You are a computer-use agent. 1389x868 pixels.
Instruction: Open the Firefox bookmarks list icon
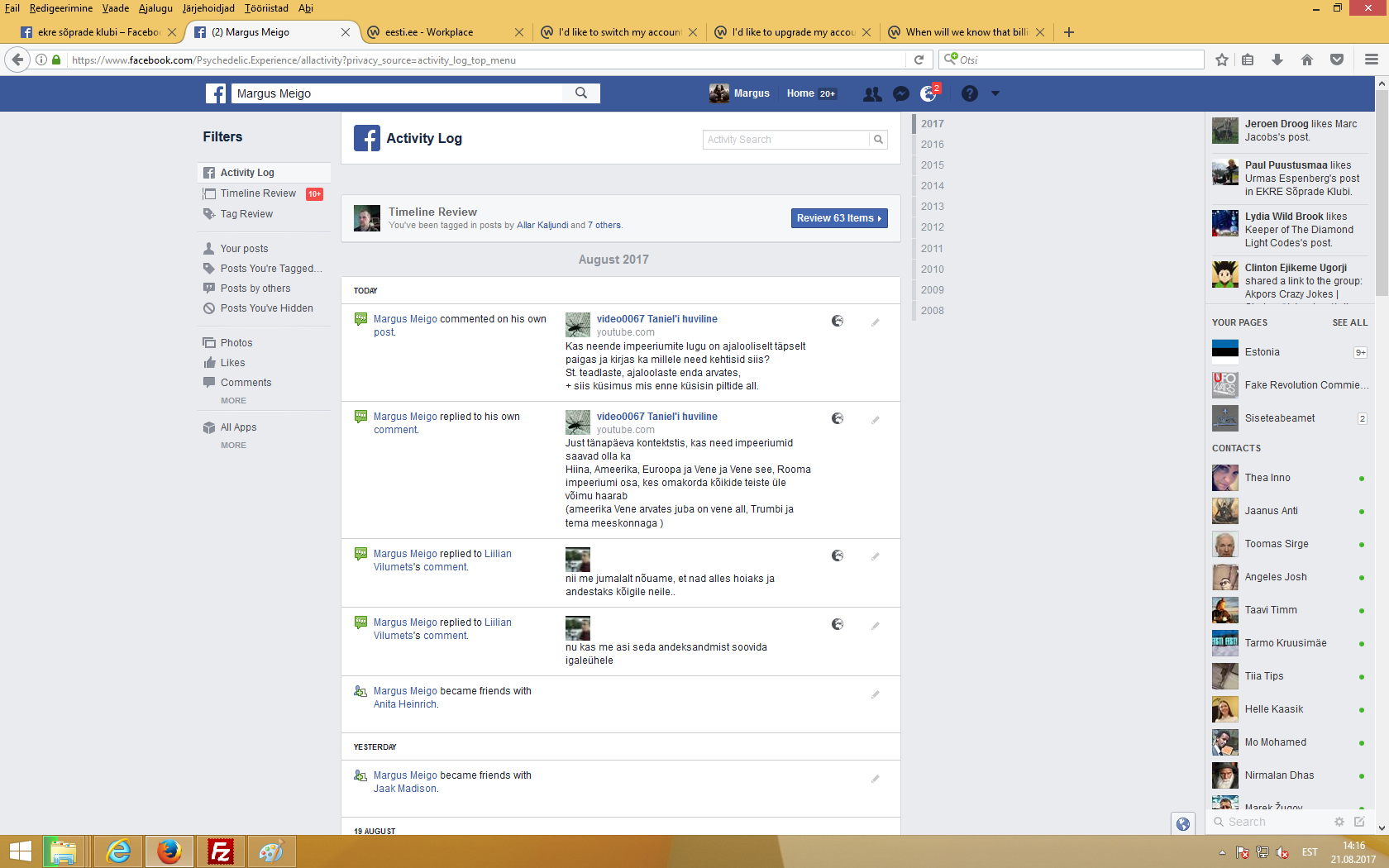(1248, 60)
